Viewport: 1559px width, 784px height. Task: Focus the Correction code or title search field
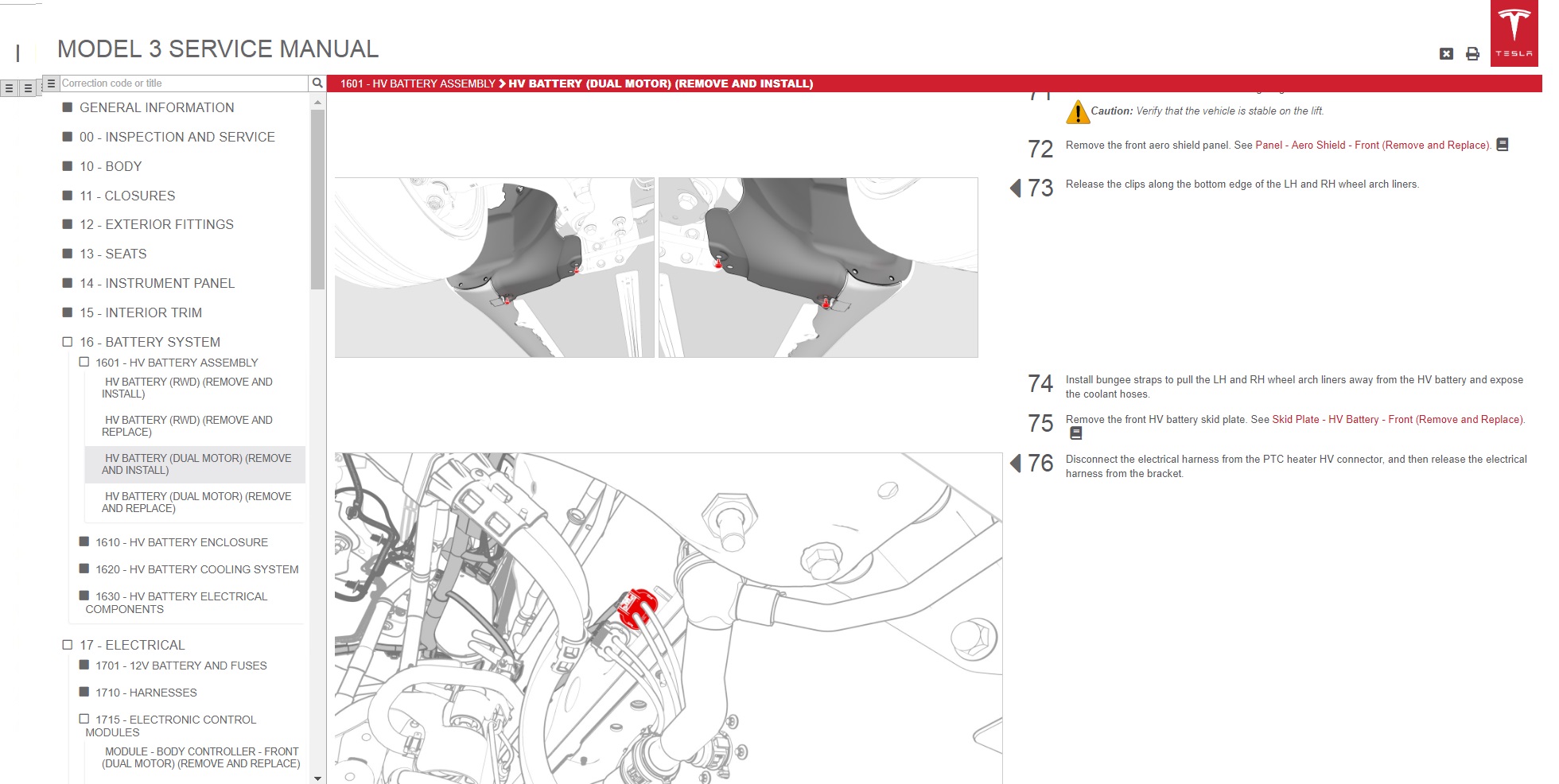coord(184,83)
